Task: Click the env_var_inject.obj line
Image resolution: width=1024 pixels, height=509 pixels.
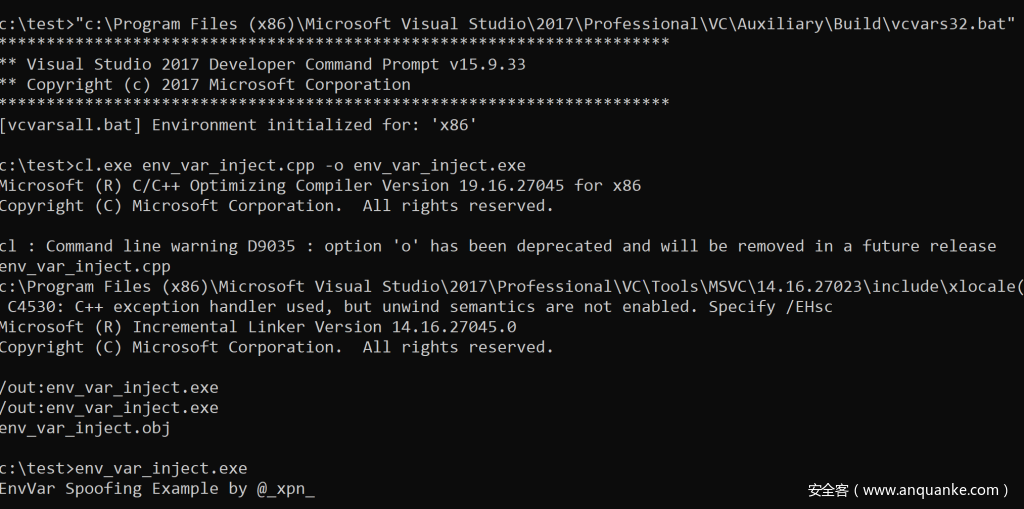Action: 85,428
